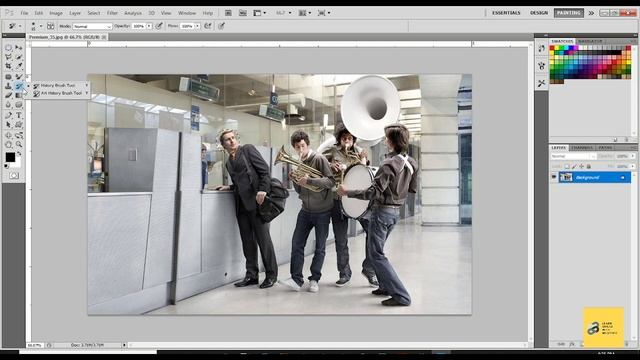Select the Custom Shape tool
The width and height of the screenshot is (640, 360).
click(x=19, y=125)
